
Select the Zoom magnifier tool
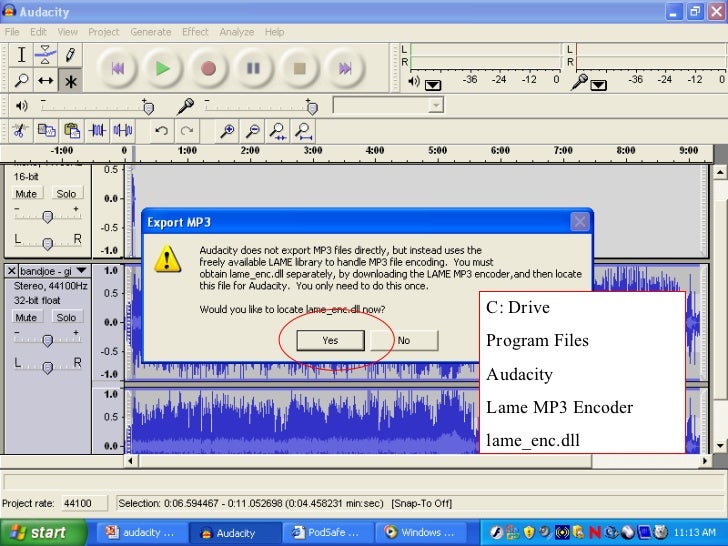click(21, 81)
